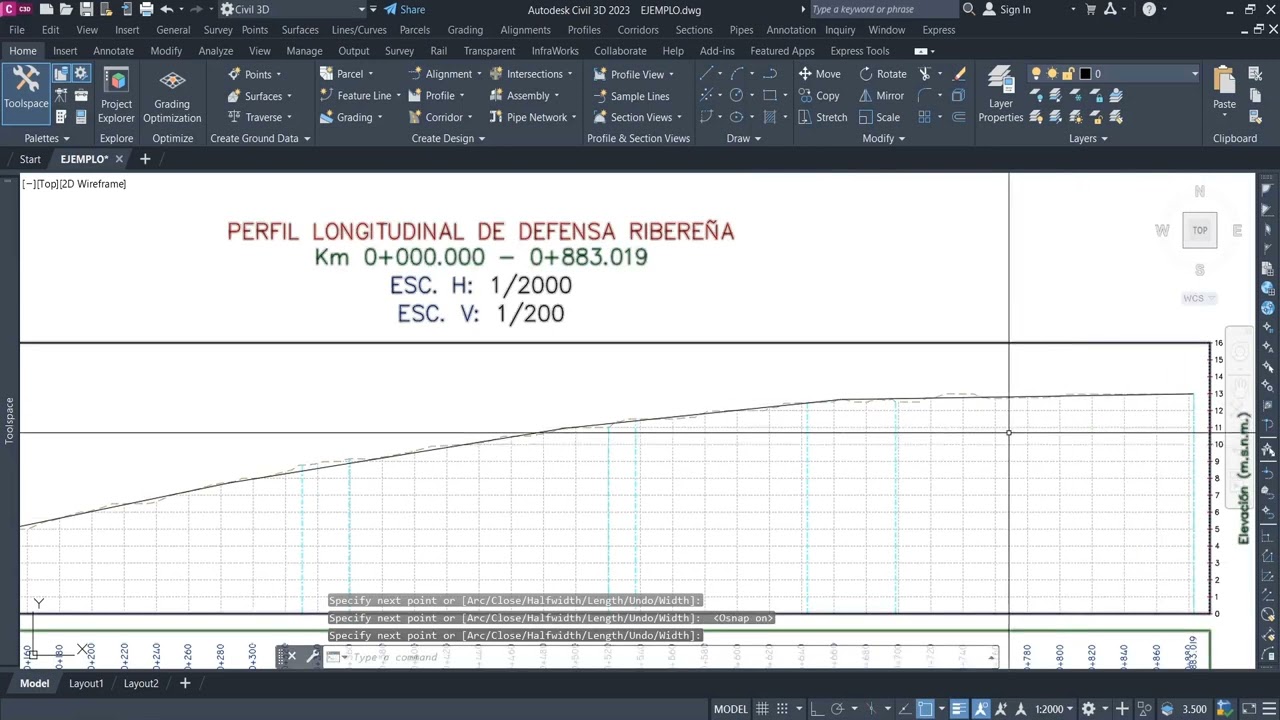The width and height of the screenshot is (1280, 720).
Task: Click the Sample Lines tool
Action: click(x=631, y=96)
